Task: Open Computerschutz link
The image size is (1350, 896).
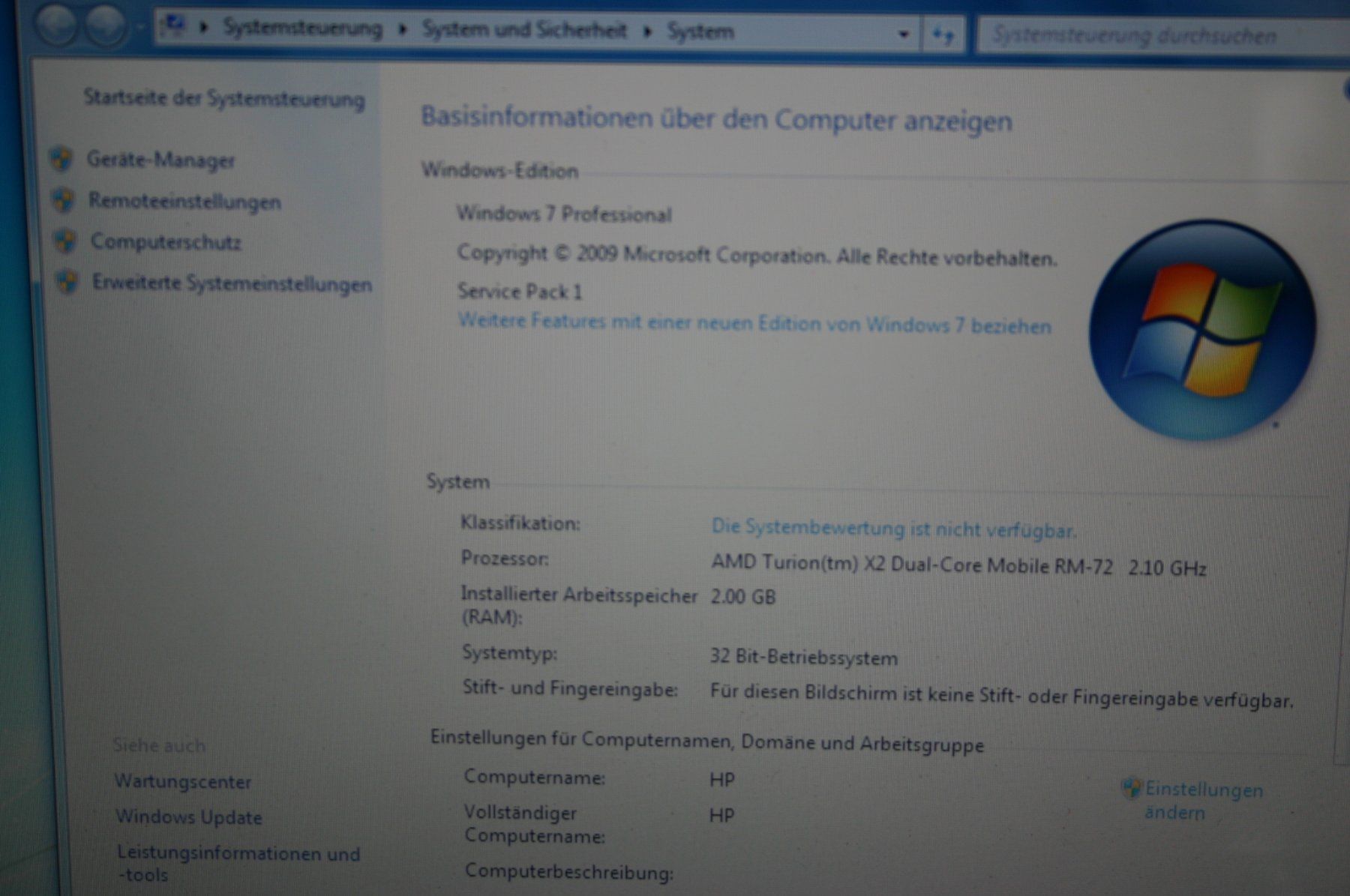Action: [166, 241]
